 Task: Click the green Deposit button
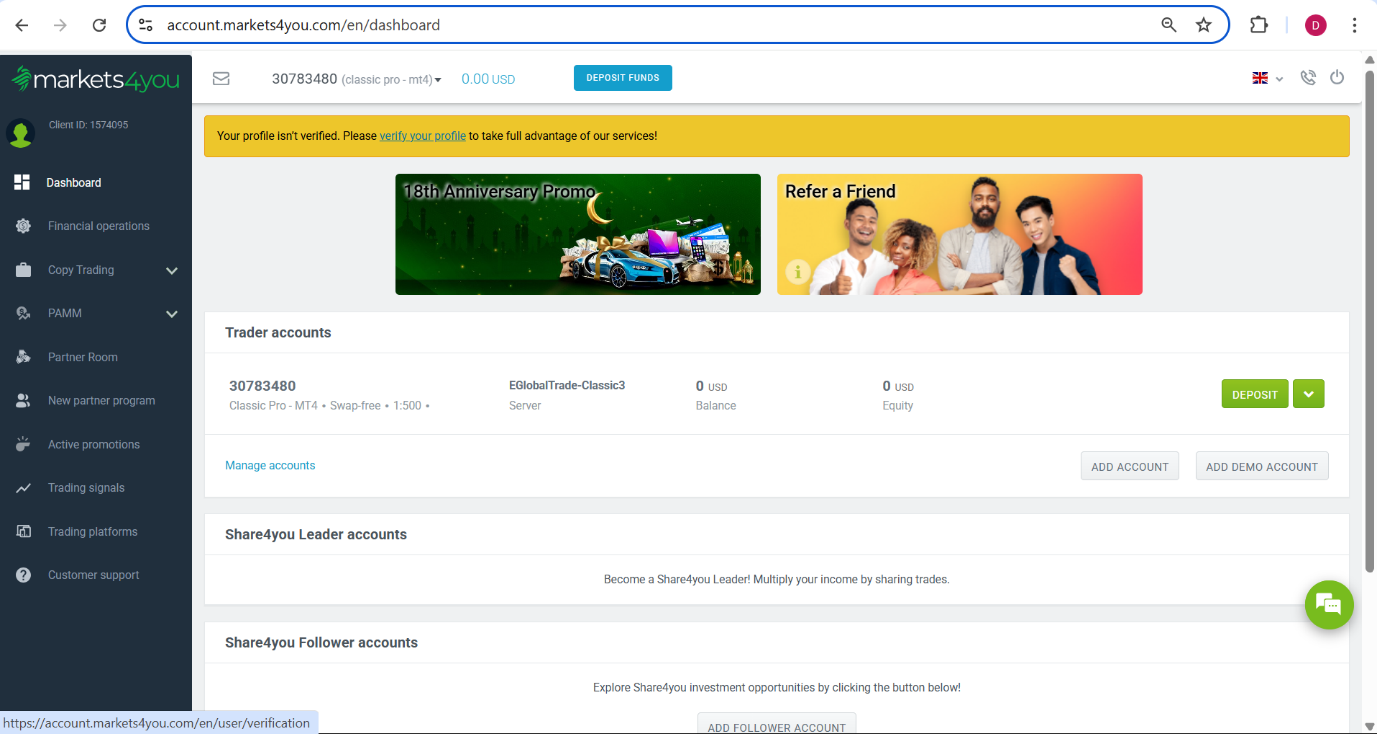[1255, 394]
